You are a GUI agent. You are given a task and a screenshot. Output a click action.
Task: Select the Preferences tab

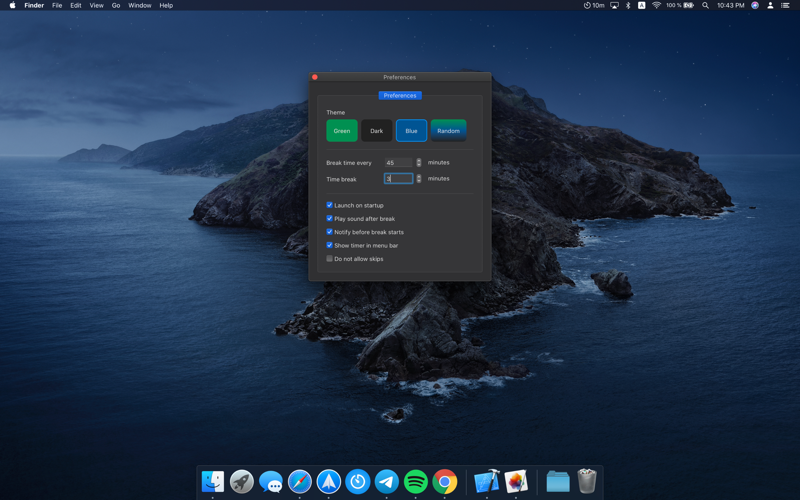tap(399, 96)
